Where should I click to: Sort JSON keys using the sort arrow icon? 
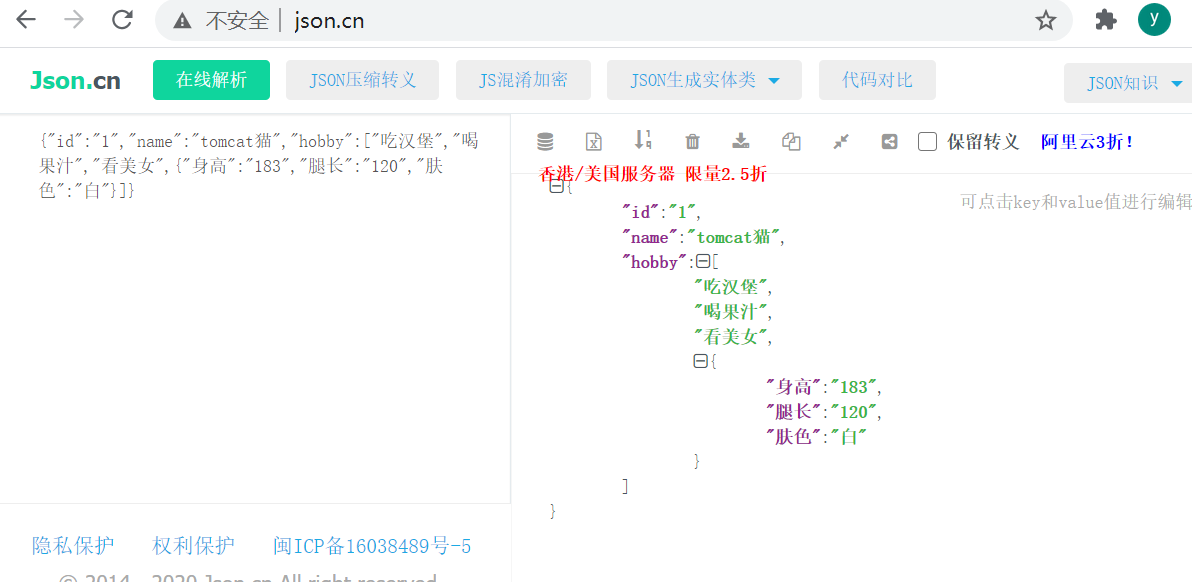pyautogui.click(x=643, y=142)
